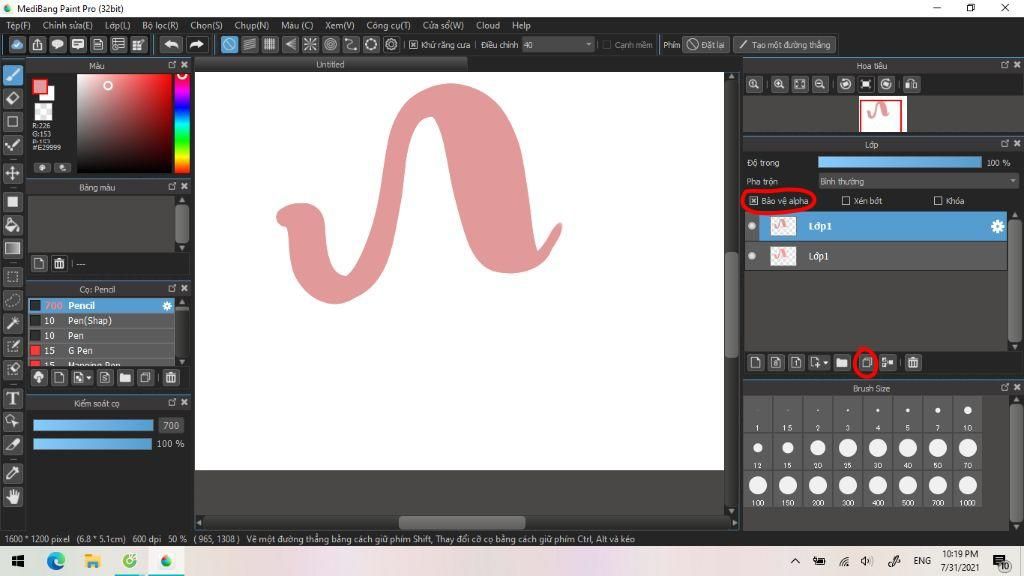Enable the concentric circle snap guide
1024x576 pixels.
point(330,44)
